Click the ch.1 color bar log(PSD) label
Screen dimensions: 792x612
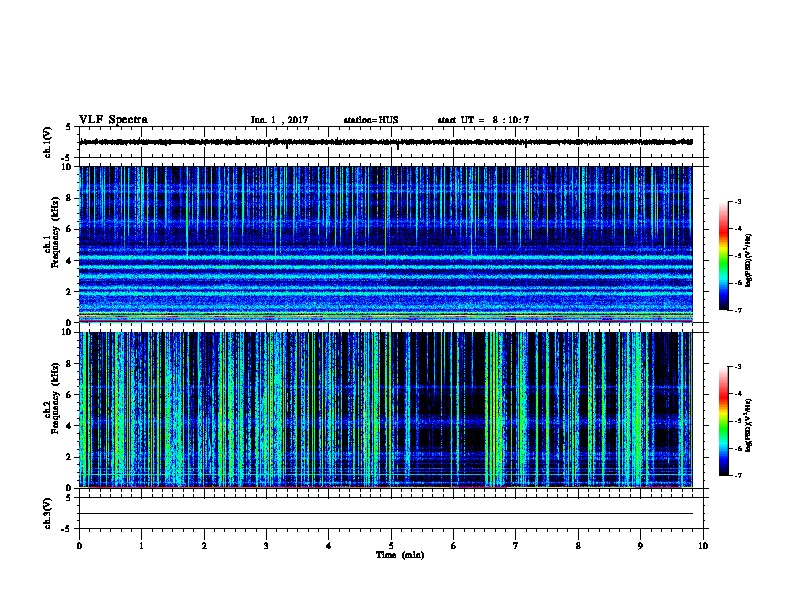pyautogui.click(x=748, y=260)
